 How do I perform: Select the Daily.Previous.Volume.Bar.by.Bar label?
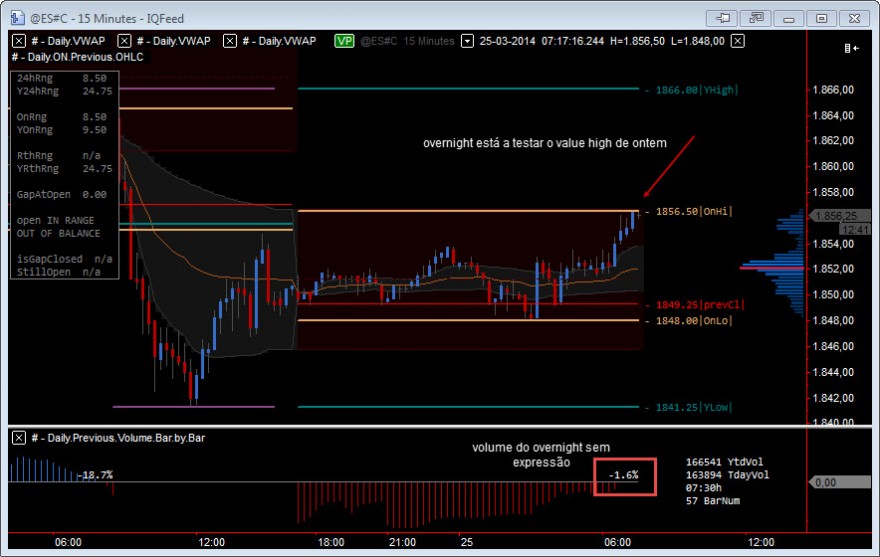pos(118,438)
